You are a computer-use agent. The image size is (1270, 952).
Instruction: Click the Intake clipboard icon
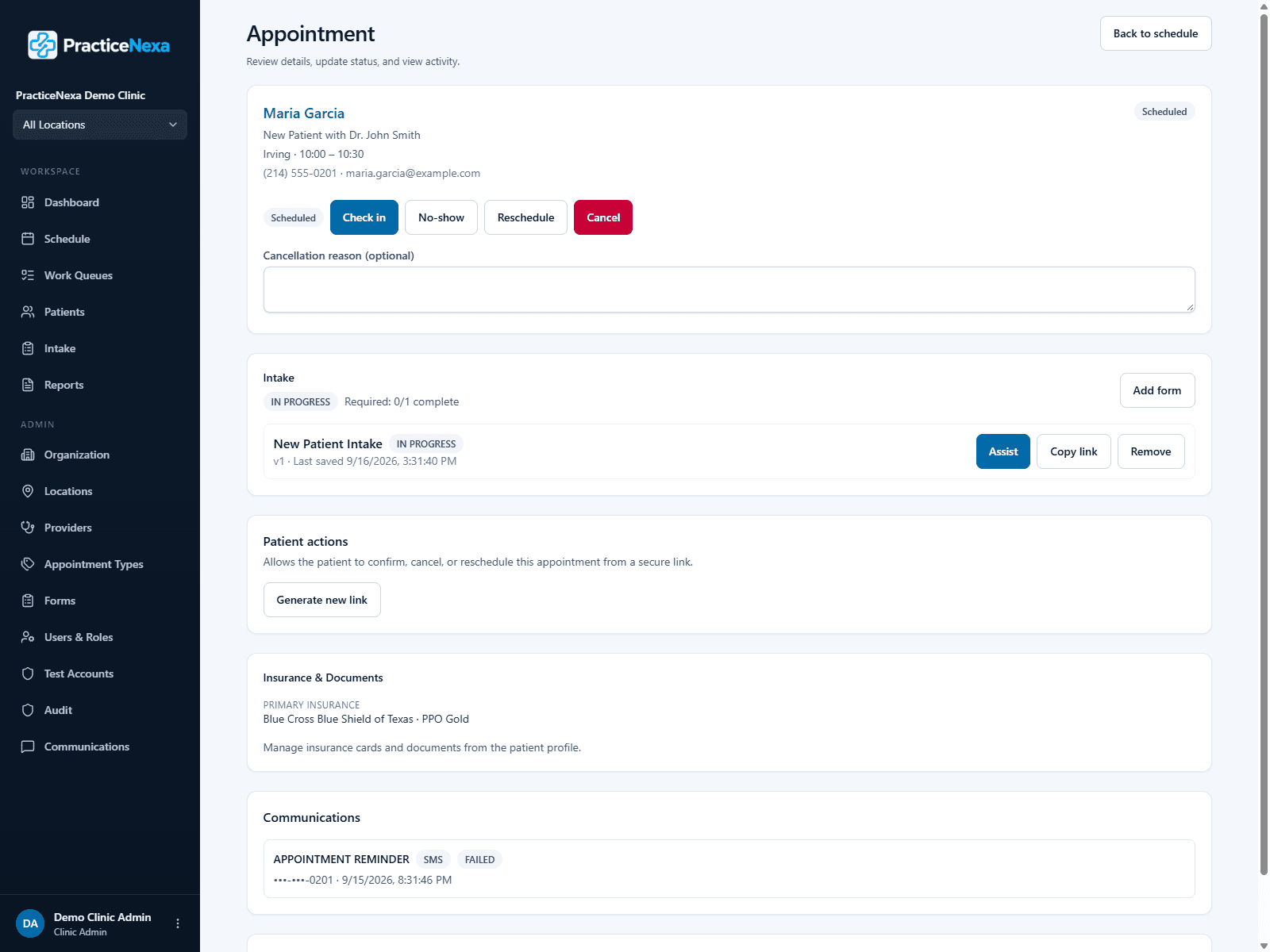pyautogui.click(x=28, y=348)
